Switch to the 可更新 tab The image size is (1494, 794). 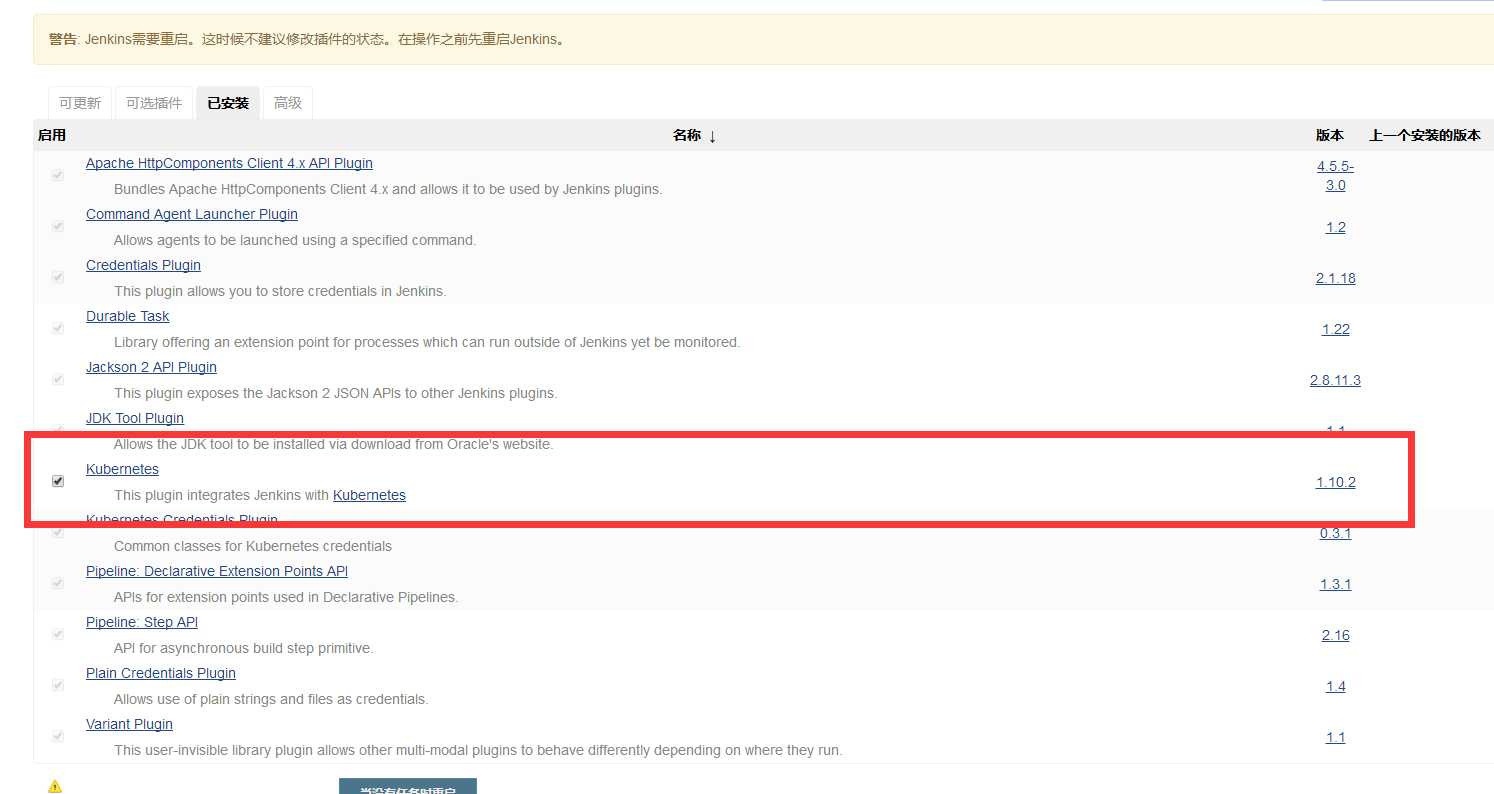80,103
